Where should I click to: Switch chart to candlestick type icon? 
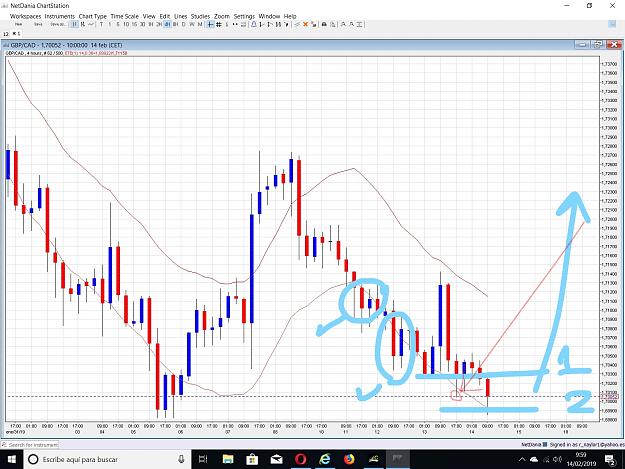83,24
